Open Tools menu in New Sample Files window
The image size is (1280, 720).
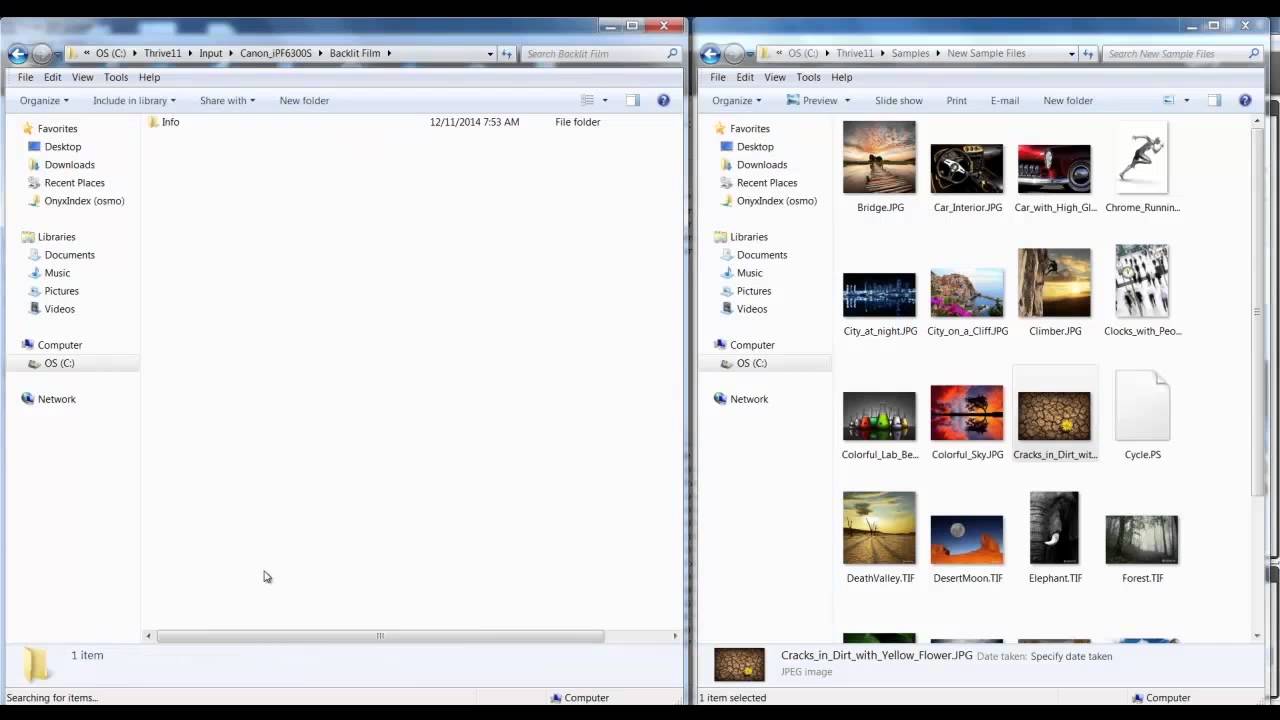808,77
